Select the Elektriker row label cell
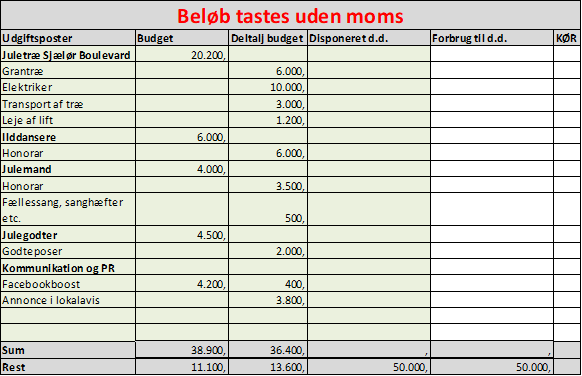The width and height of the screenshot is (582, 376). 68,87
